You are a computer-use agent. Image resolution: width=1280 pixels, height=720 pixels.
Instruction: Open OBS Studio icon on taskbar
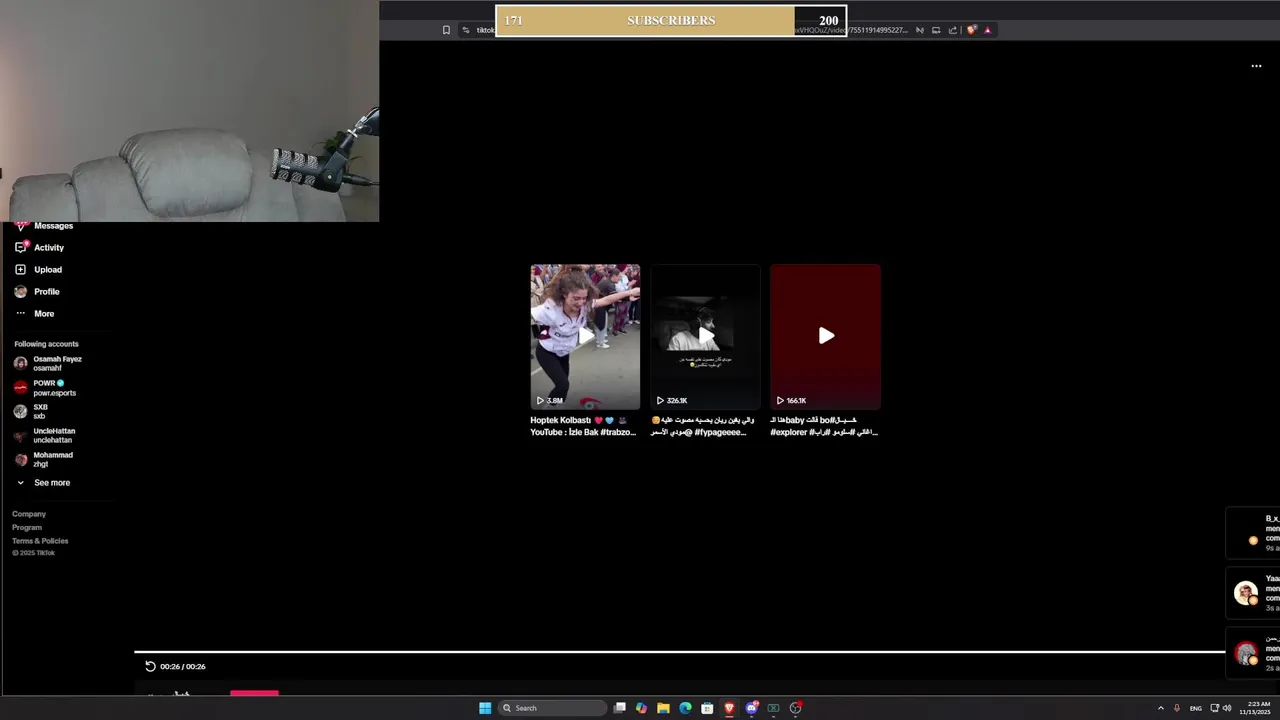pyautogui.click(x=795, y=708)
